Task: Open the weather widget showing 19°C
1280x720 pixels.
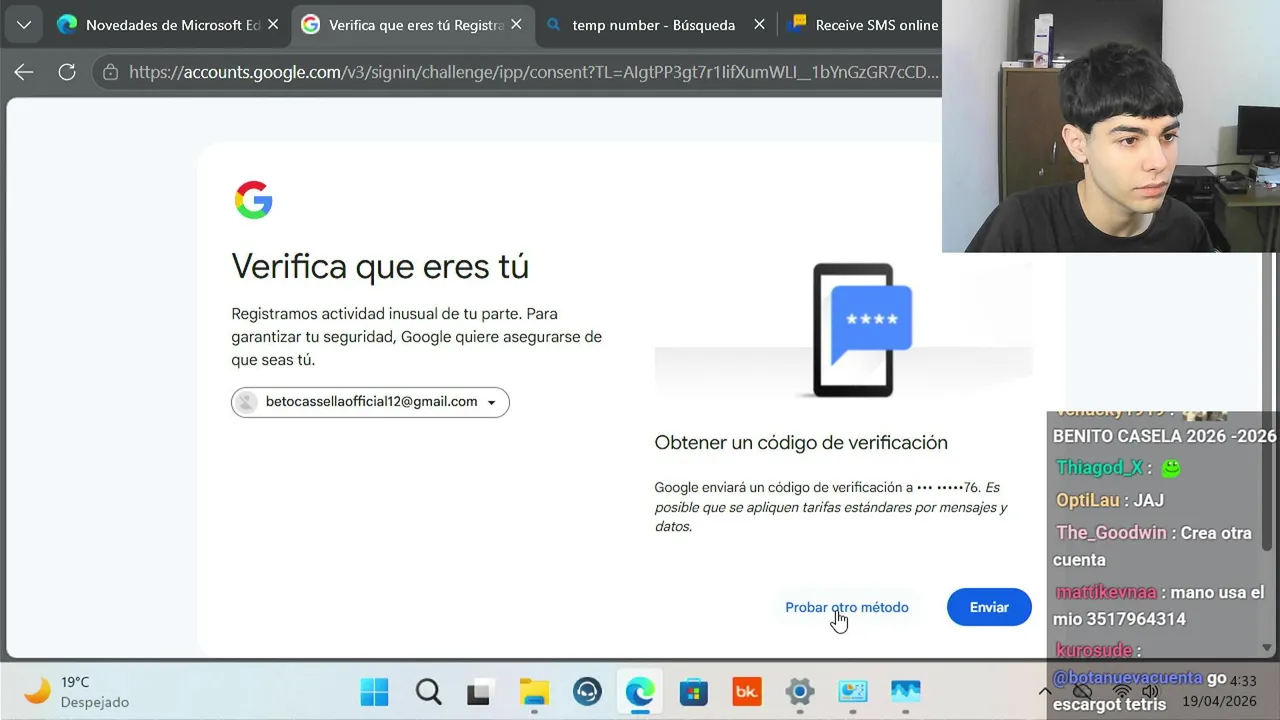Action: pyautogui.click(x=77, y=692)
